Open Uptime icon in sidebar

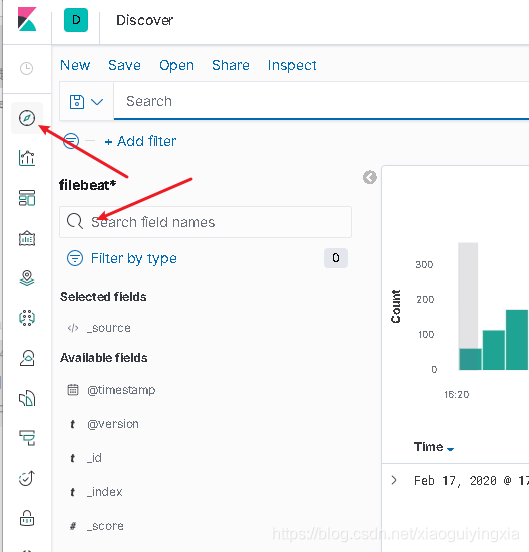click(27, 478)
